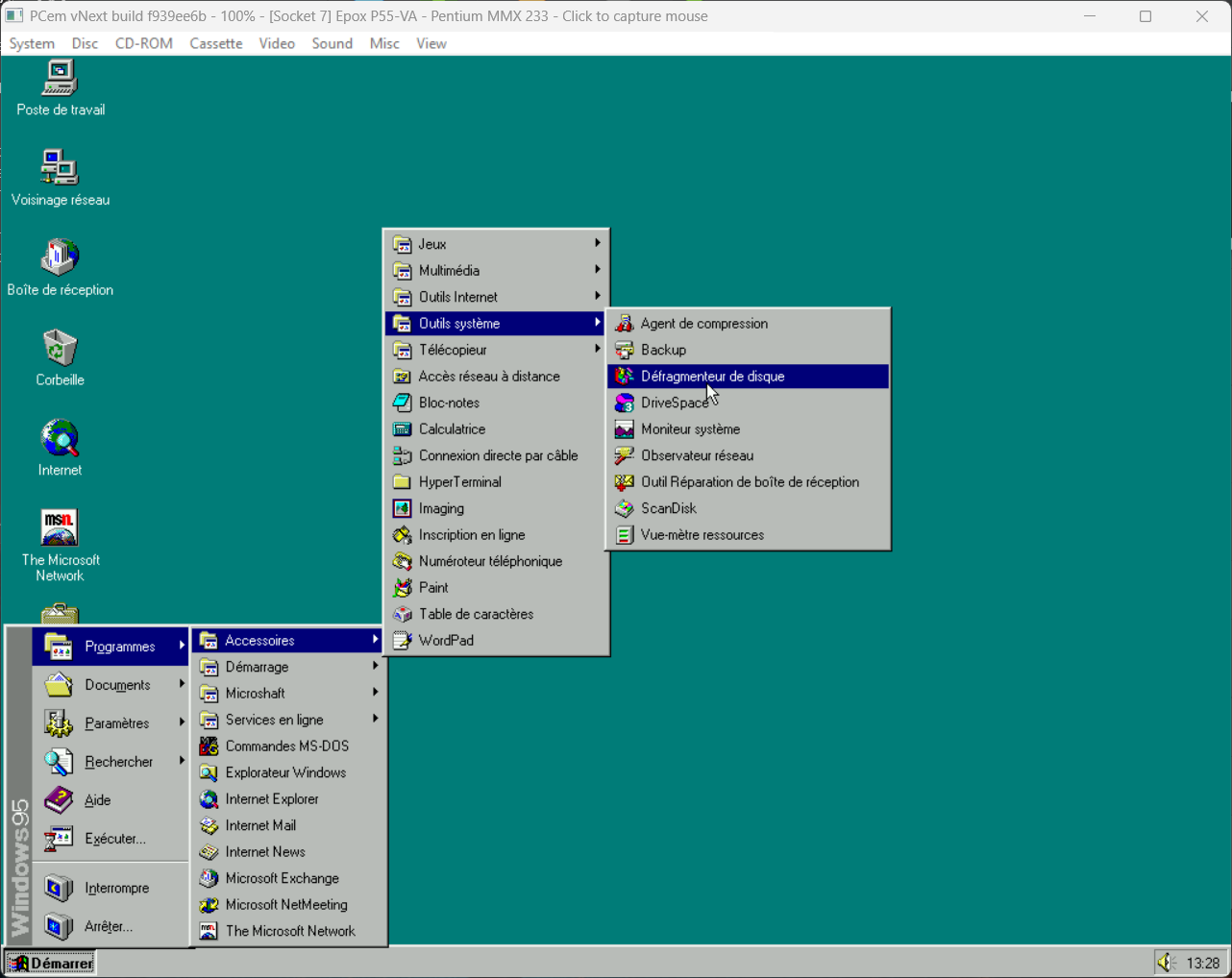
Task: Open the PCem Video menu
Action: [x=277, y=43]
